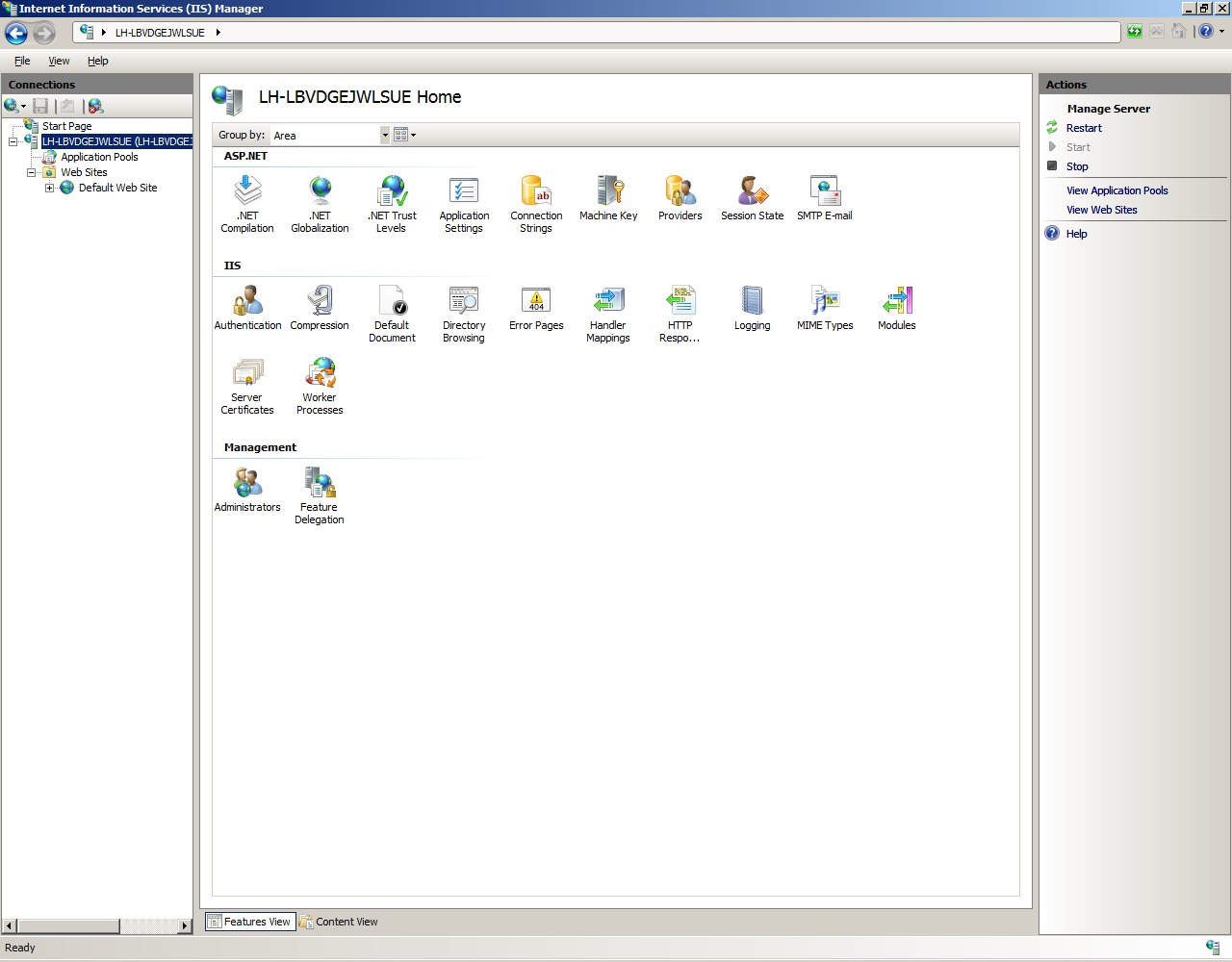Click Connections pane scrollbar left arrow
Image resolution: width=1232 pixels, height=962 pixels.
(x=10, y=926)
